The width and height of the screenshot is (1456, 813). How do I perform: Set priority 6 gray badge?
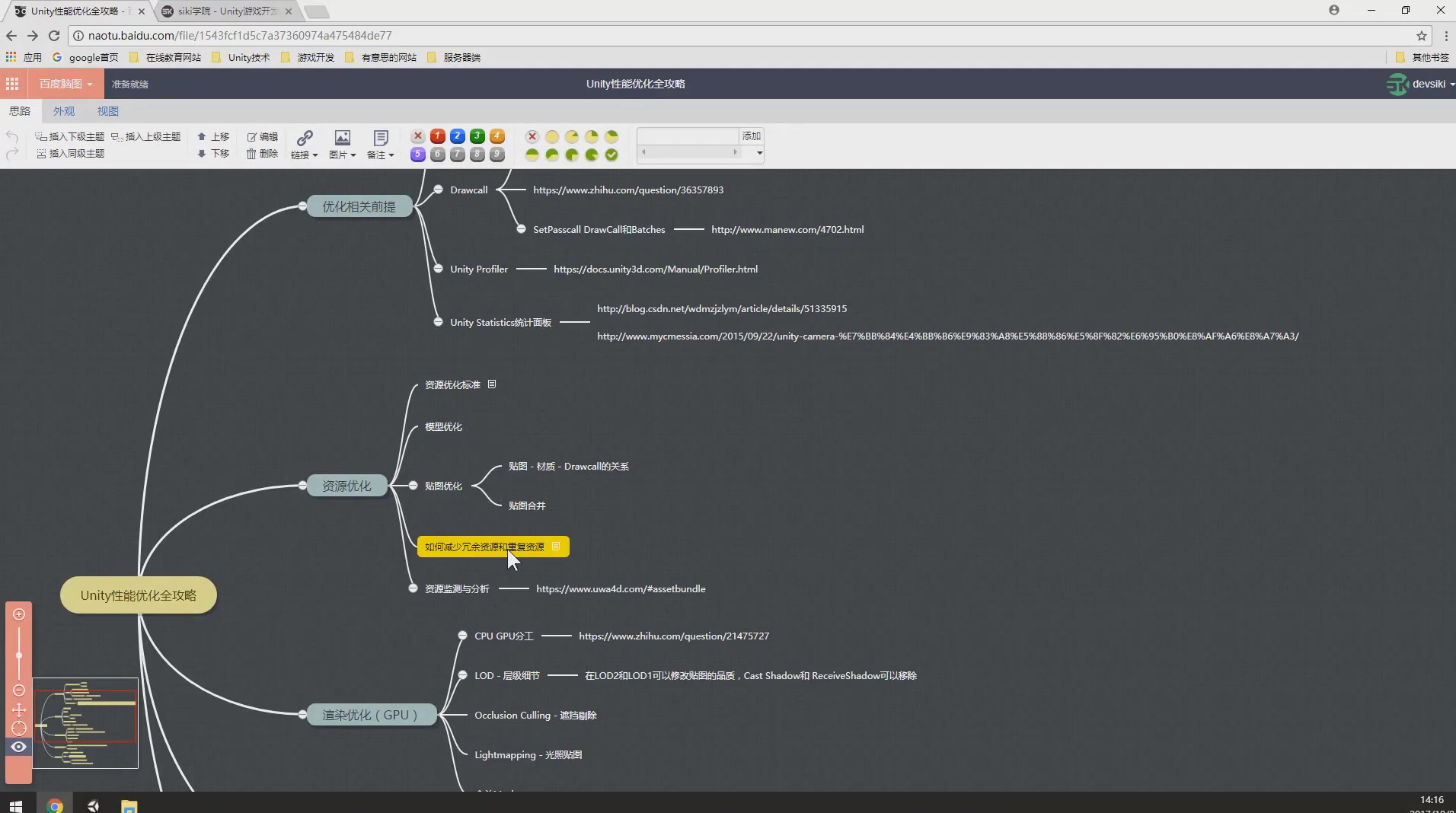pos(437,155)
